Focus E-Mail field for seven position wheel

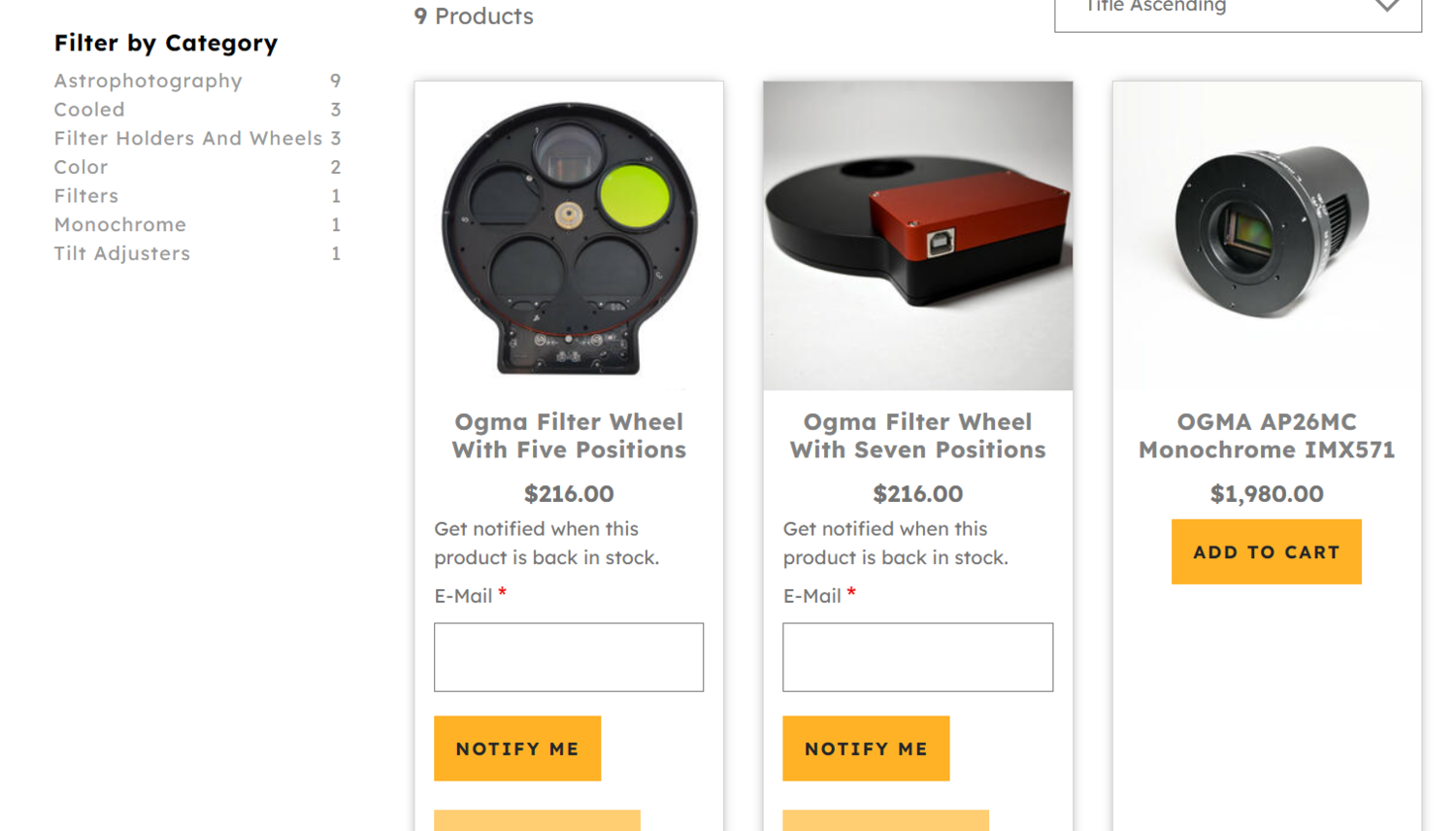[x=918, y=657]
